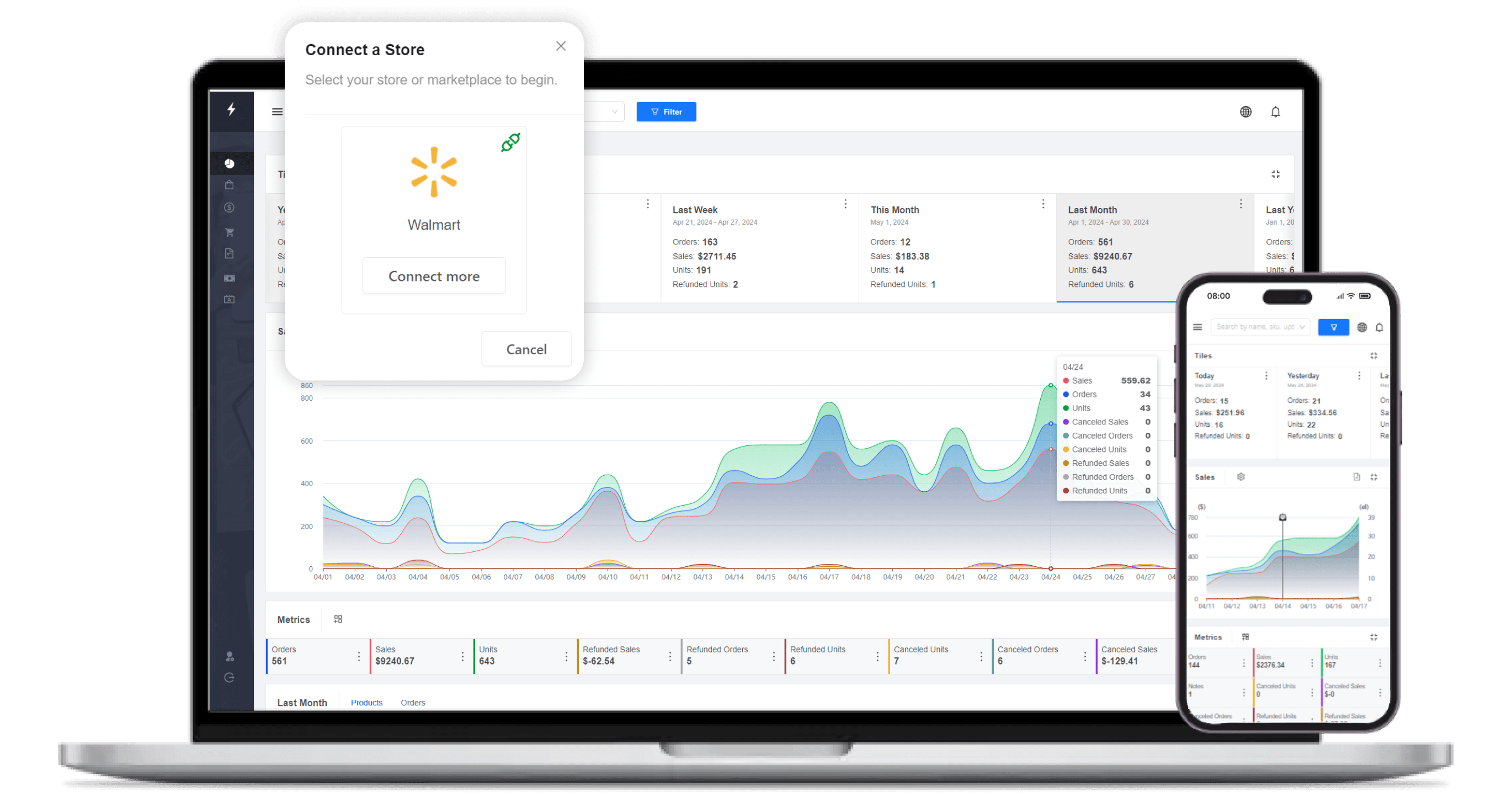The image size is (1512, 808).
Task: Open the hamburger menu on the laptop dashboard
Action: point(277,111)
